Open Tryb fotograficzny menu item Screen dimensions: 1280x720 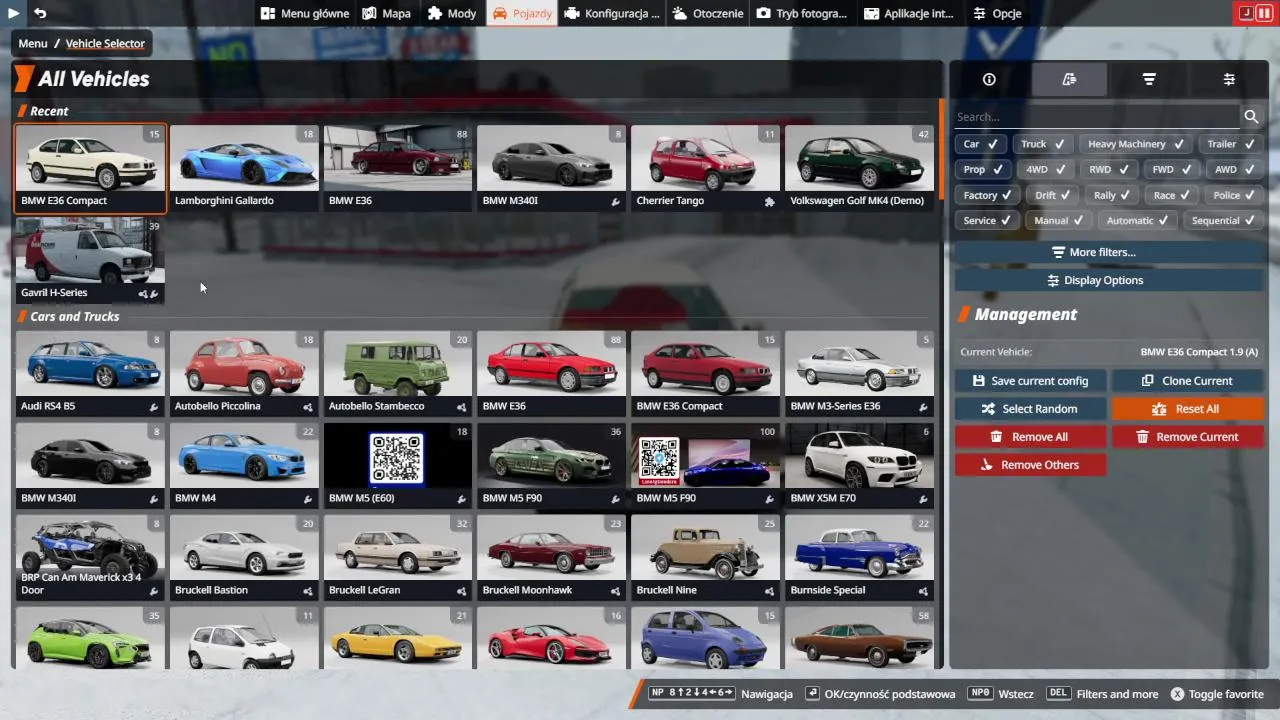coord(801,14)
